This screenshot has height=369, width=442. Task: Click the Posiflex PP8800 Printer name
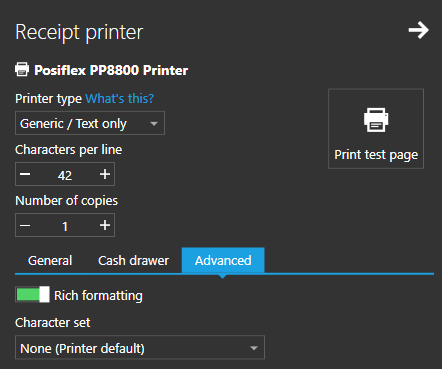(x=111, y=70)
